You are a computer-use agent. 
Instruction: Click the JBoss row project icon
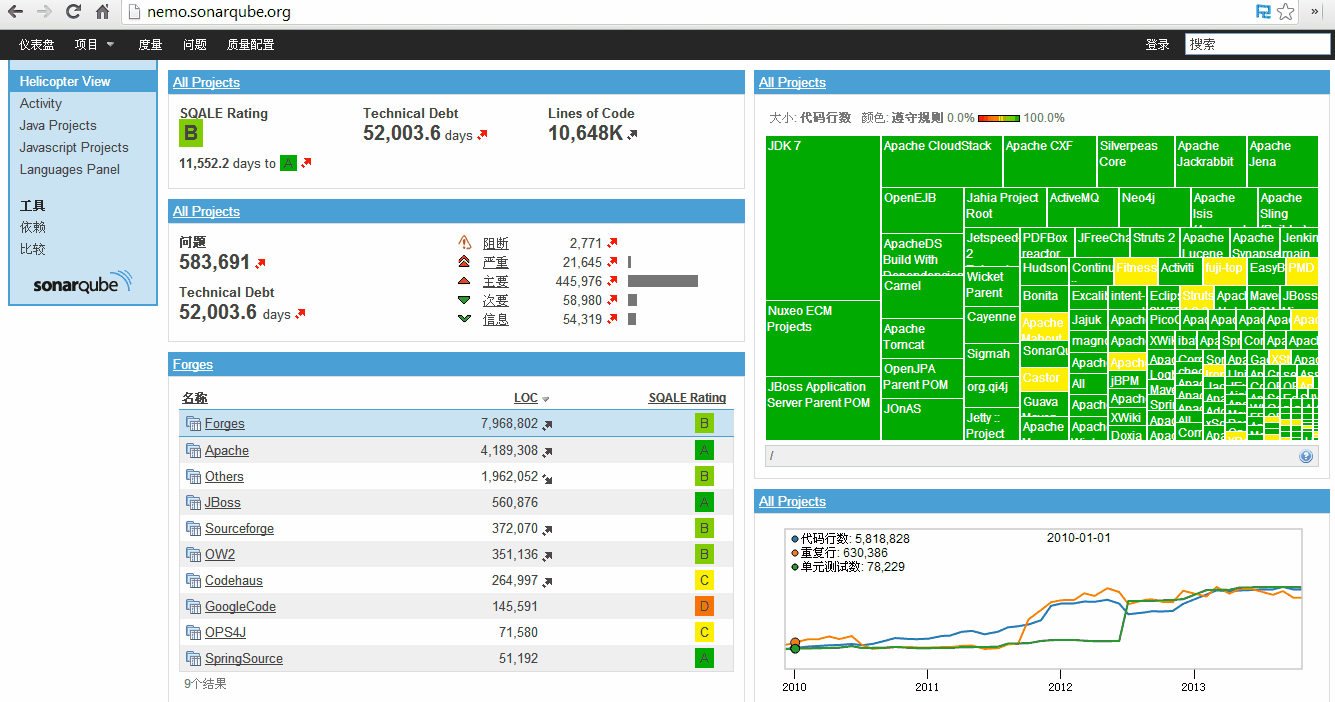[193, 502]
